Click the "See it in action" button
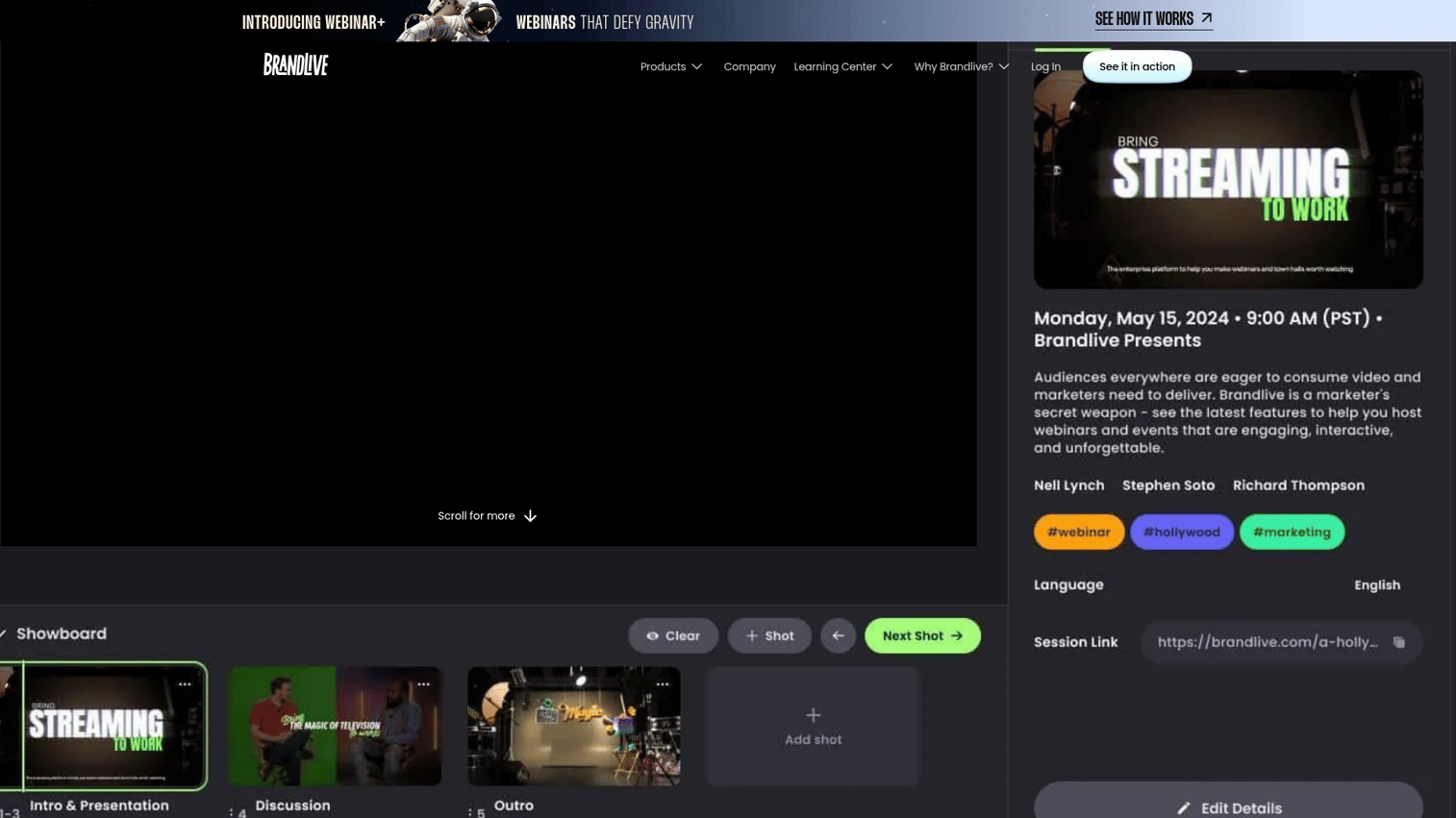 pos(1137,66)
